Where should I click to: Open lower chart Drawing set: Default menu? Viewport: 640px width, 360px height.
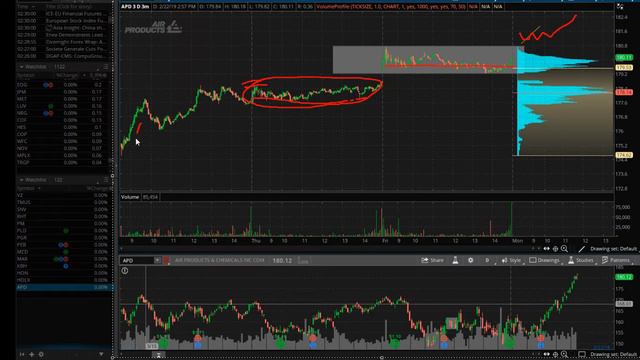[x=613, y=354]
